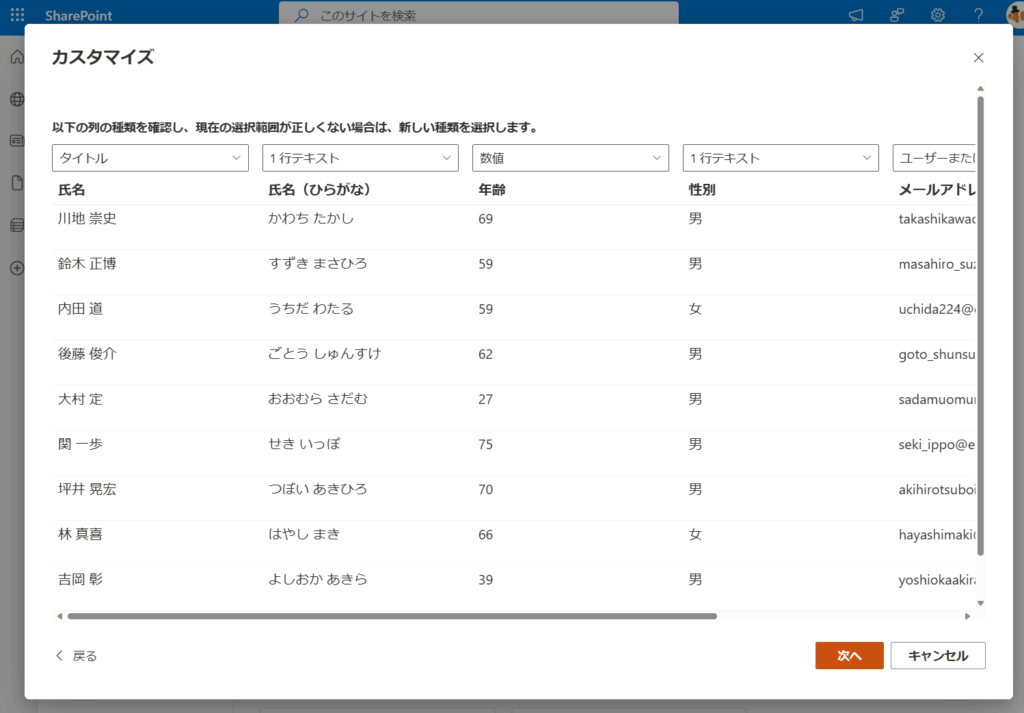Click the age value 27
Screen dimensions: 1024x713
pos(485,399)
